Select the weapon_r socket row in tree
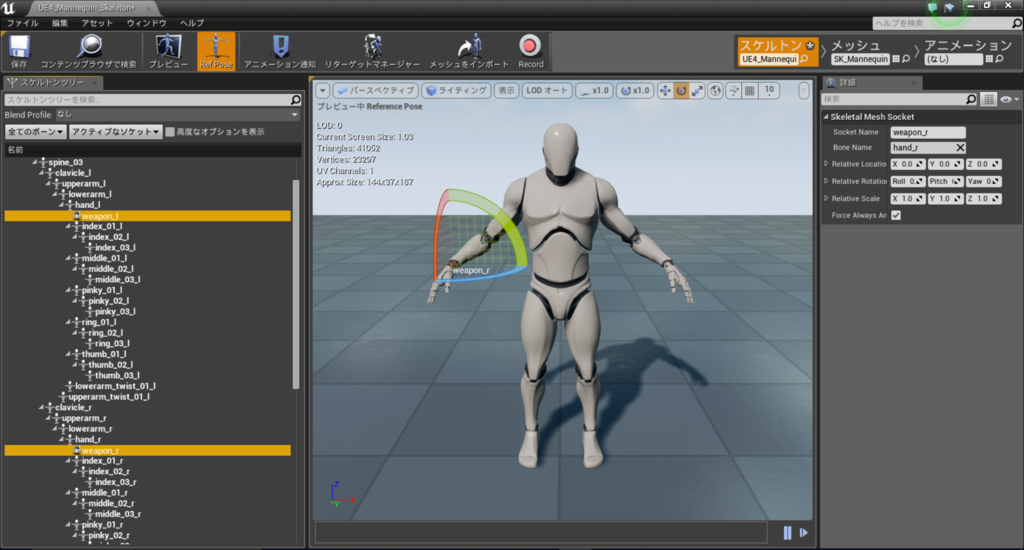The image size is (1024, 550). pyautogui.click(x=148, y=450)
